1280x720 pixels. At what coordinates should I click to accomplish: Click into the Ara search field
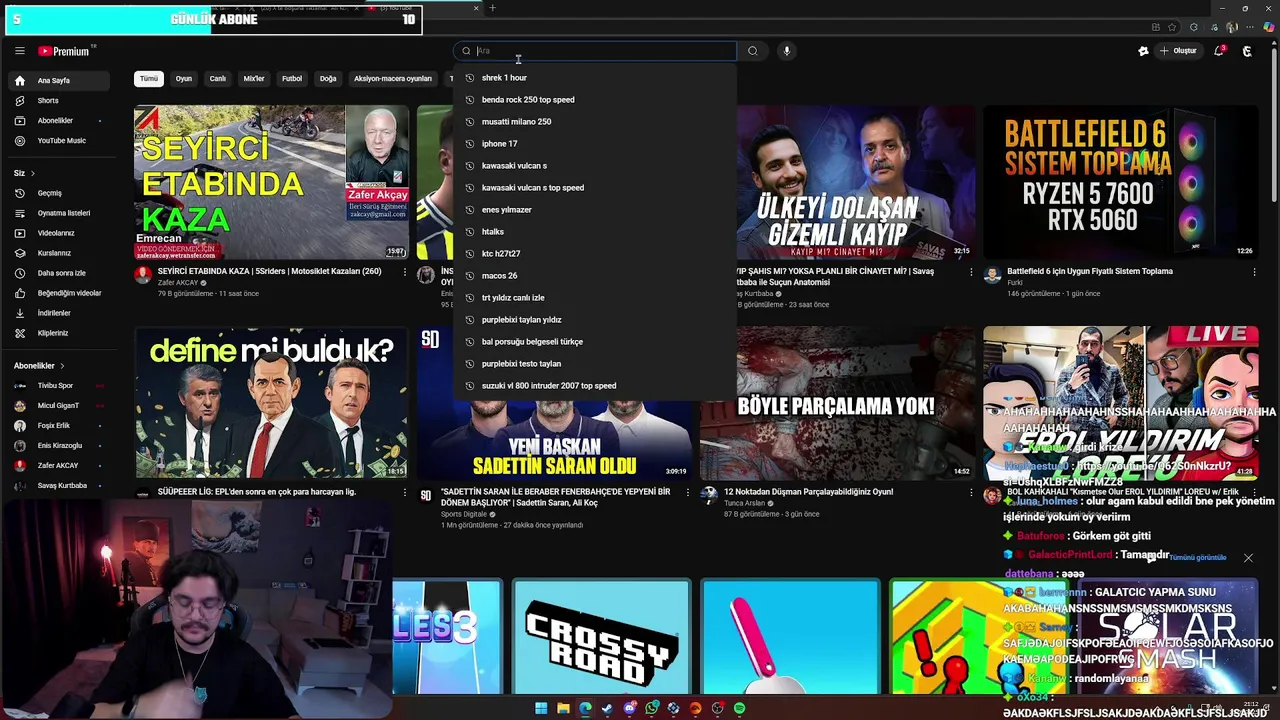pos(595,51)
